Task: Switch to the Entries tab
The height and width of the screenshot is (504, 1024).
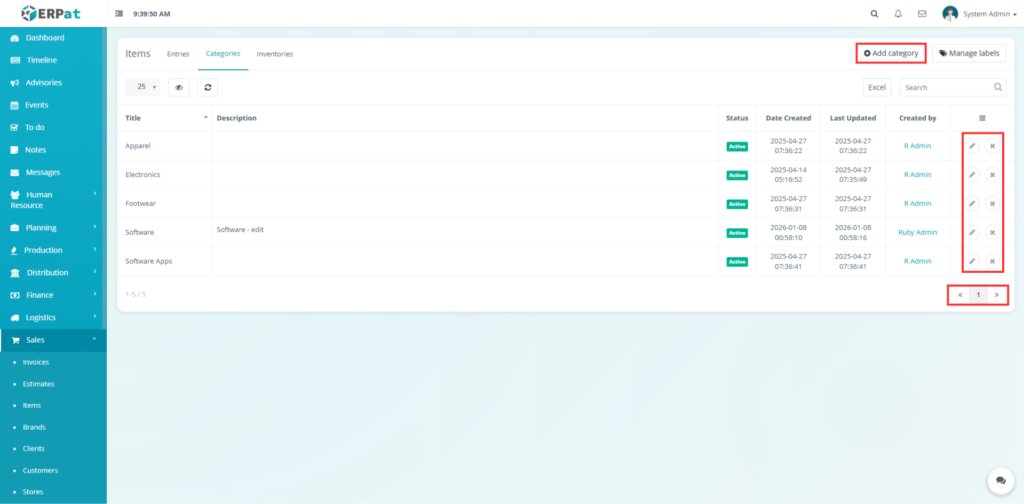Action: [x=178, y=54]
